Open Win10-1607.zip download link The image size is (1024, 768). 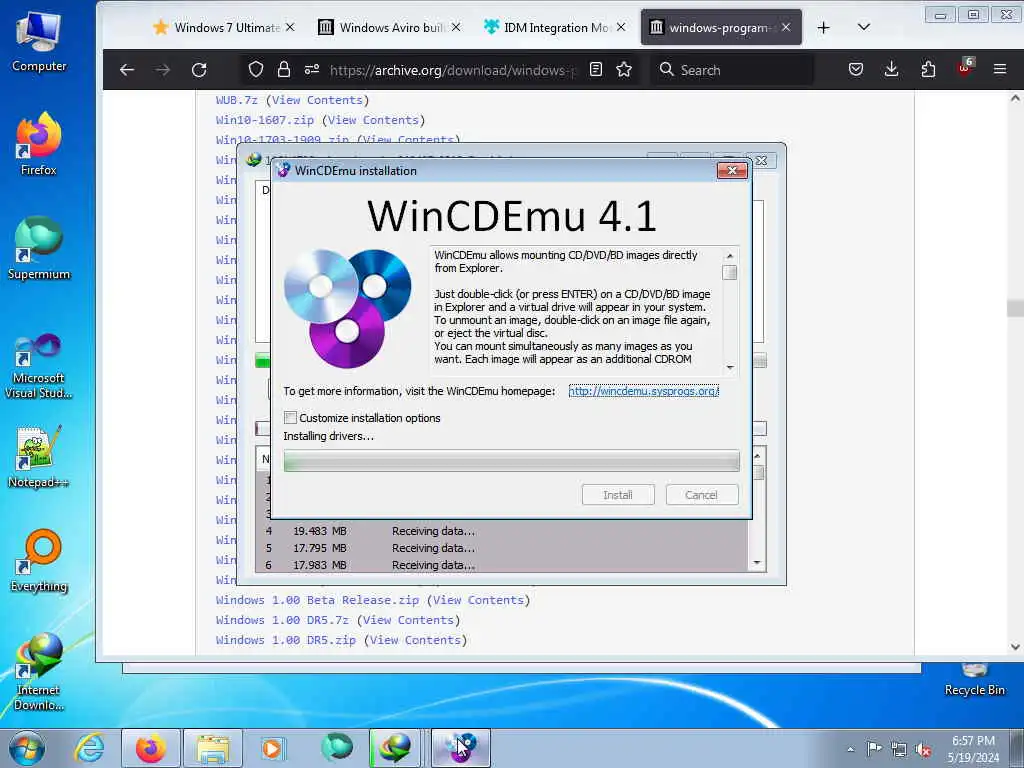coord(264,120)
